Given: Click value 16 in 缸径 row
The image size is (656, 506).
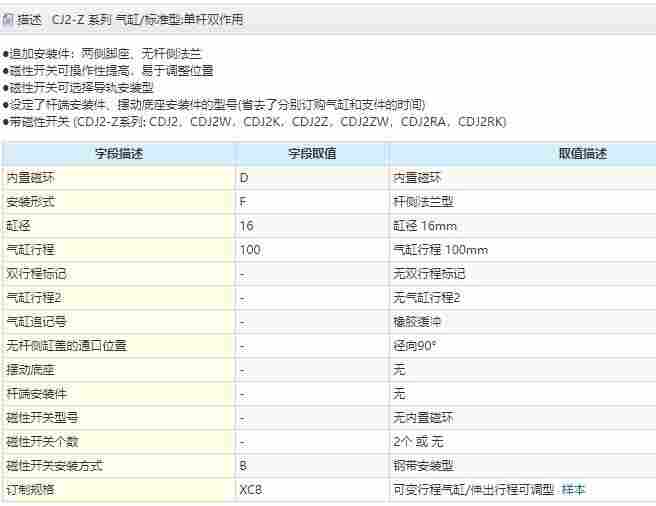Looking at the screenshot, I should point(312,226).
